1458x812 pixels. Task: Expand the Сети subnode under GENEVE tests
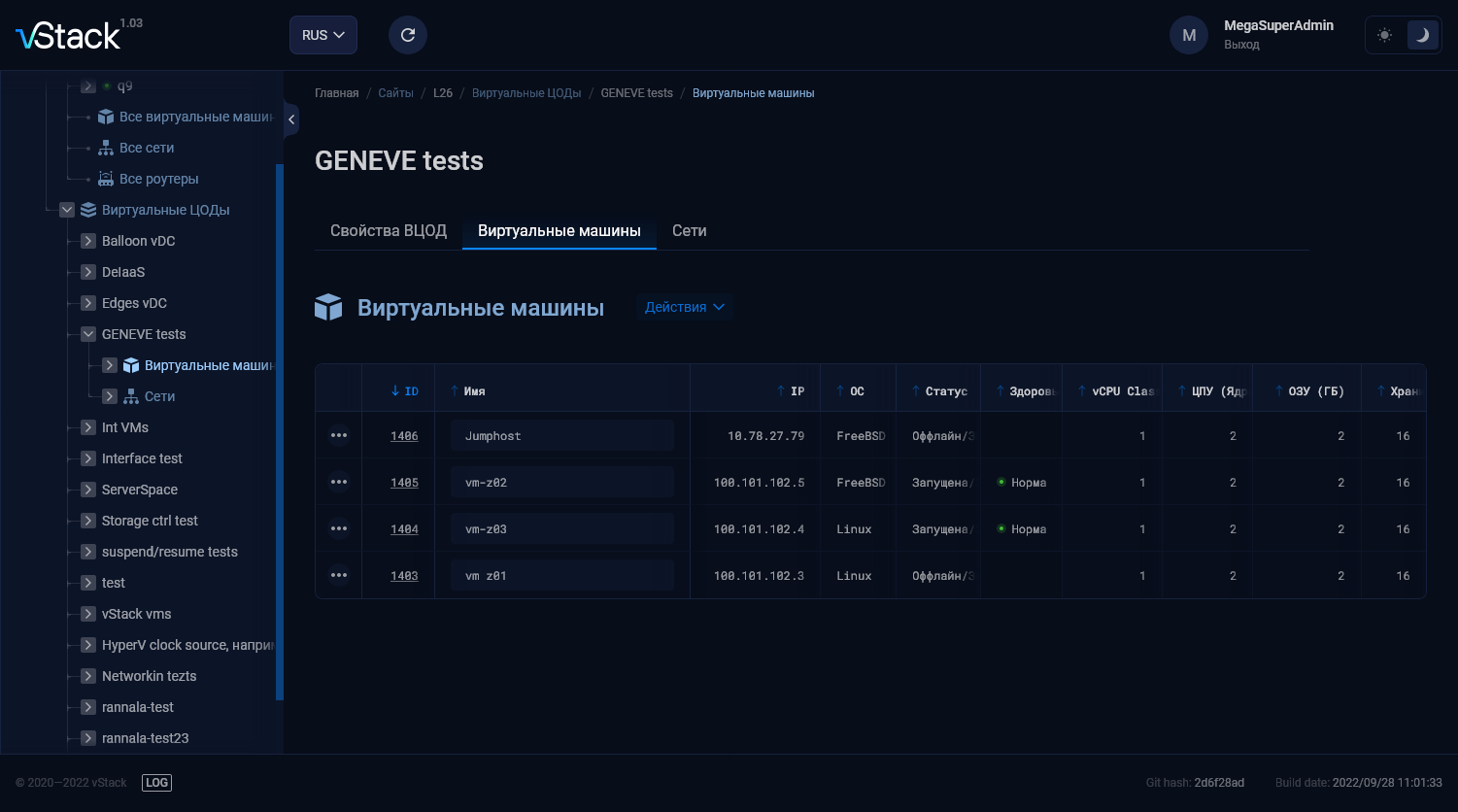(110, 396)
